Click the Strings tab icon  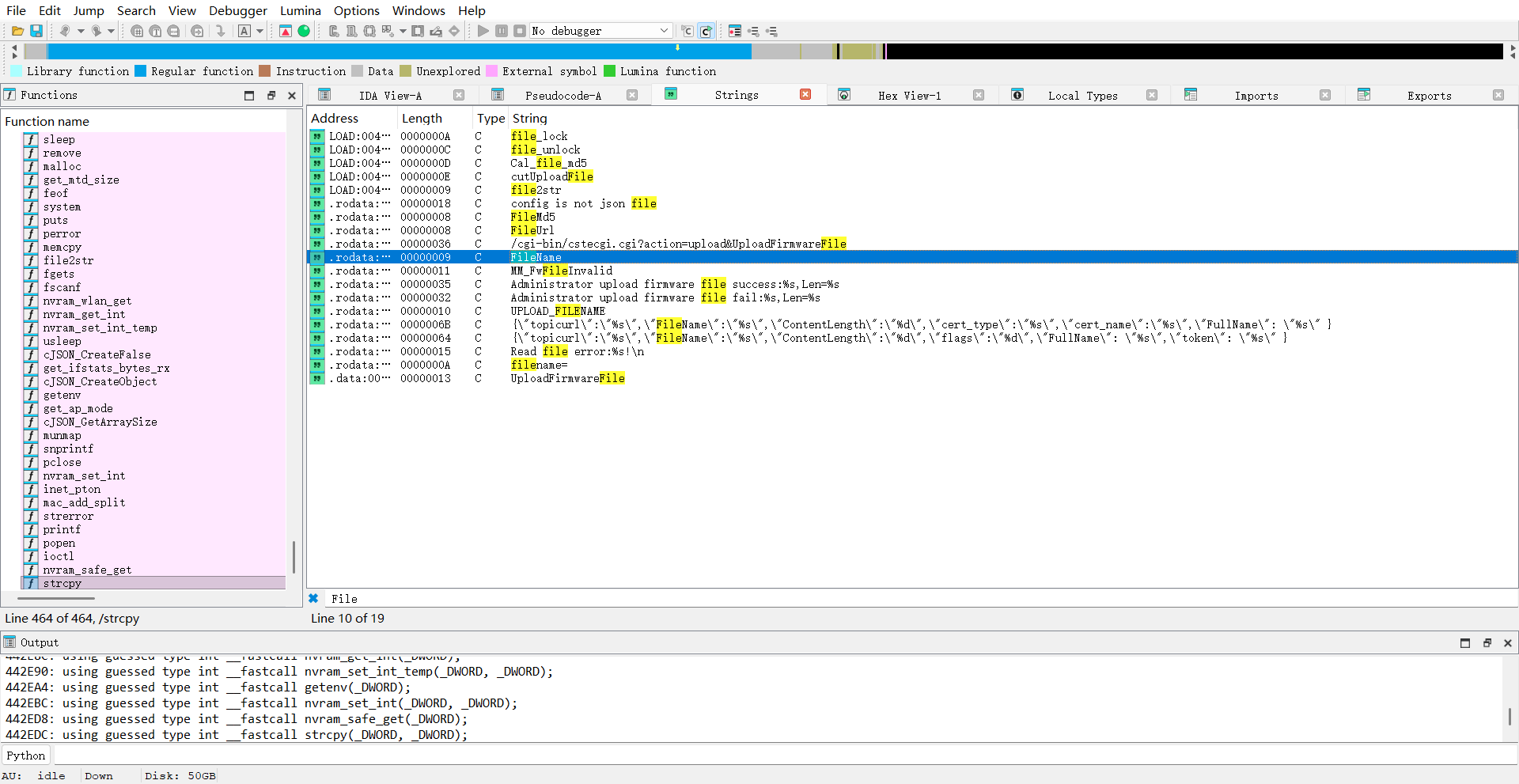(671, 94)
